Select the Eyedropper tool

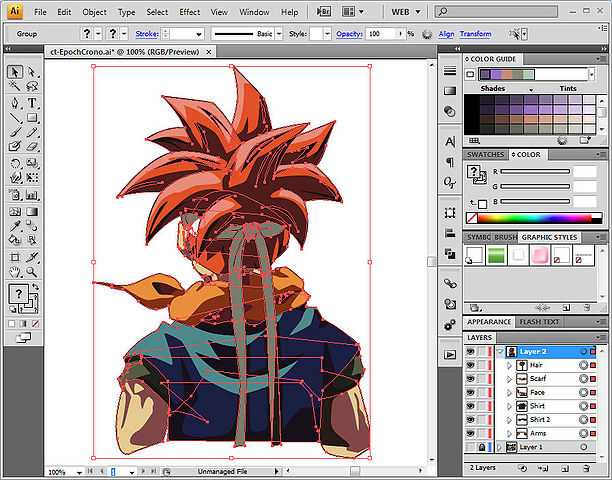point(15,226)
